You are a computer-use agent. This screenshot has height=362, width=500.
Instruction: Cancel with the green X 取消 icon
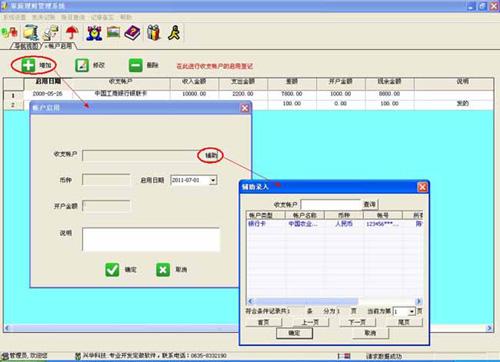(x=163, y=270)
